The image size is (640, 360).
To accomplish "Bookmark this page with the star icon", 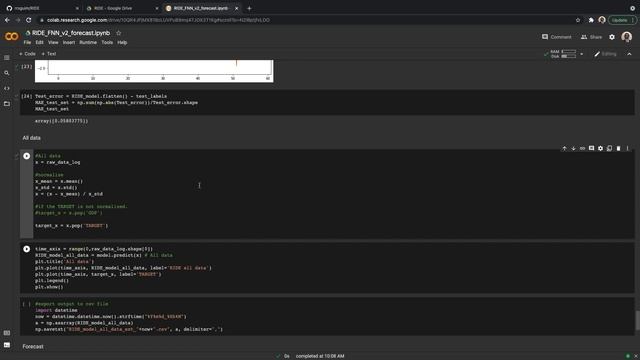I will click(x=578, y=20).
